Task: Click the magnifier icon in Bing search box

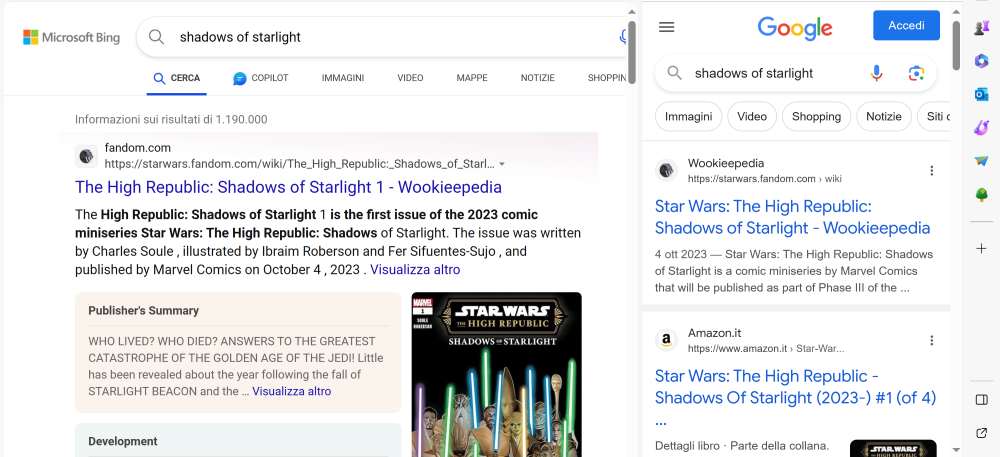Action: click(156, 37)
